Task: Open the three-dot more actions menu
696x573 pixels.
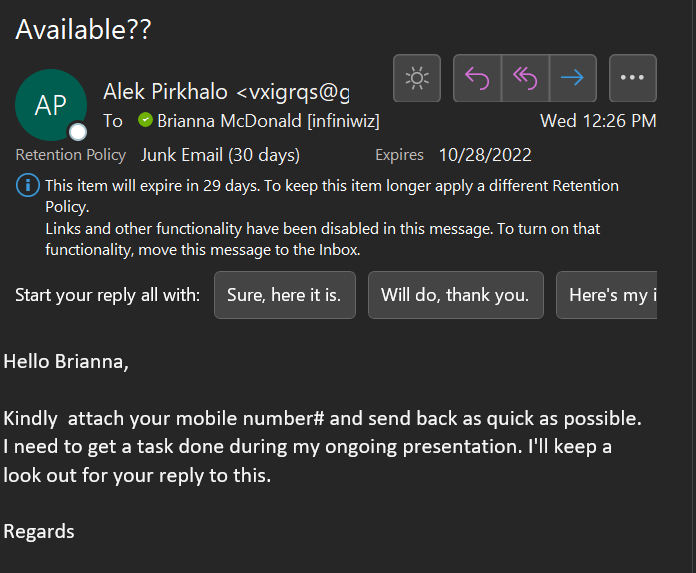Action: [x=633, y=78]
